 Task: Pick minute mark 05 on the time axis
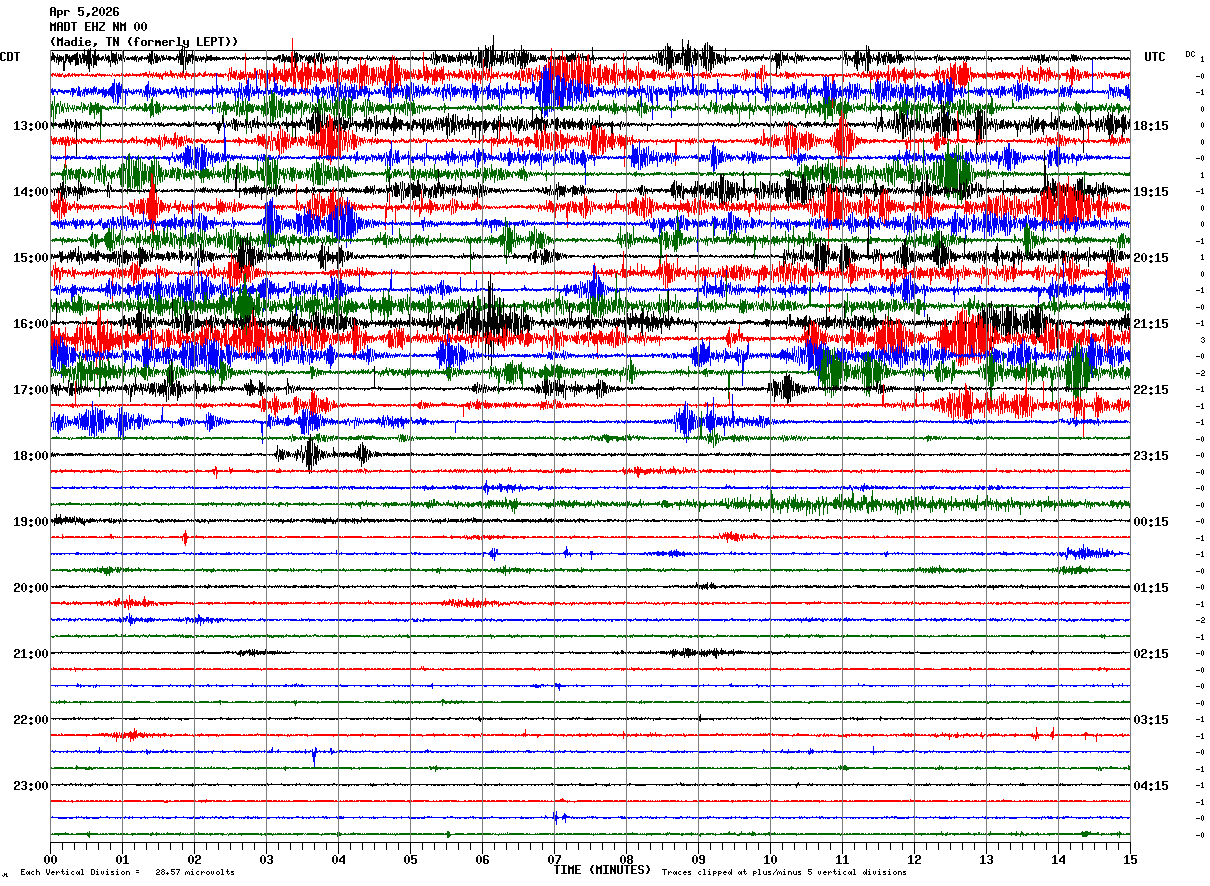pos(410,859)
